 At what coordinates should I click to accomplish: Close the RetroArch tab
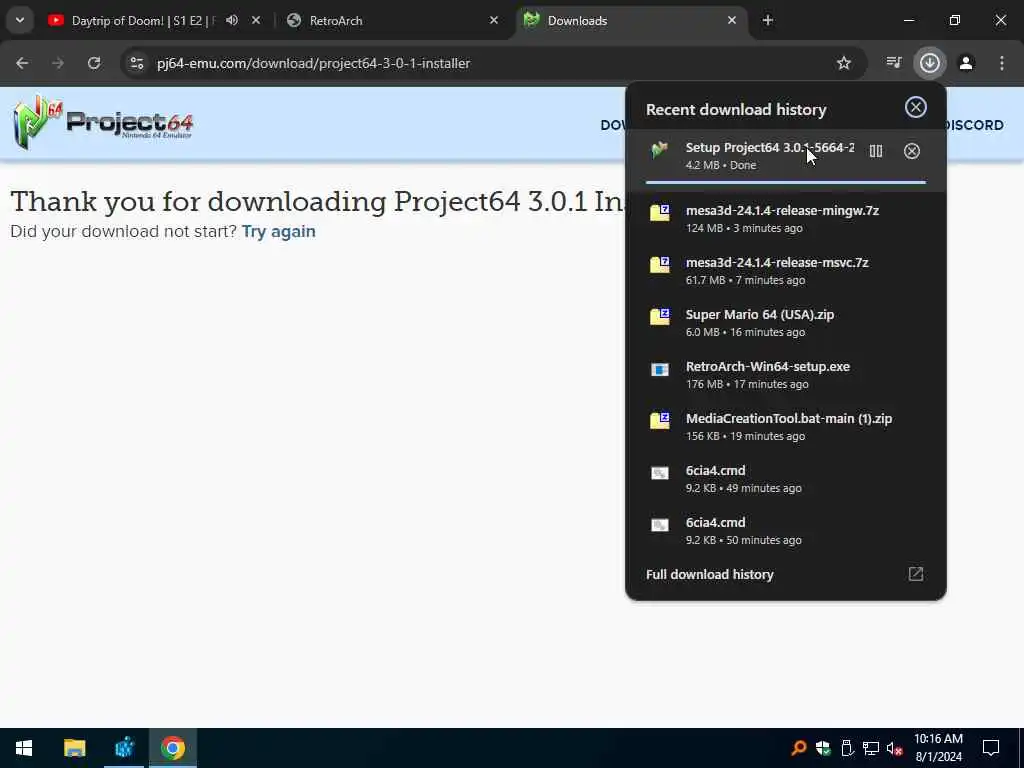pos(494,20)
